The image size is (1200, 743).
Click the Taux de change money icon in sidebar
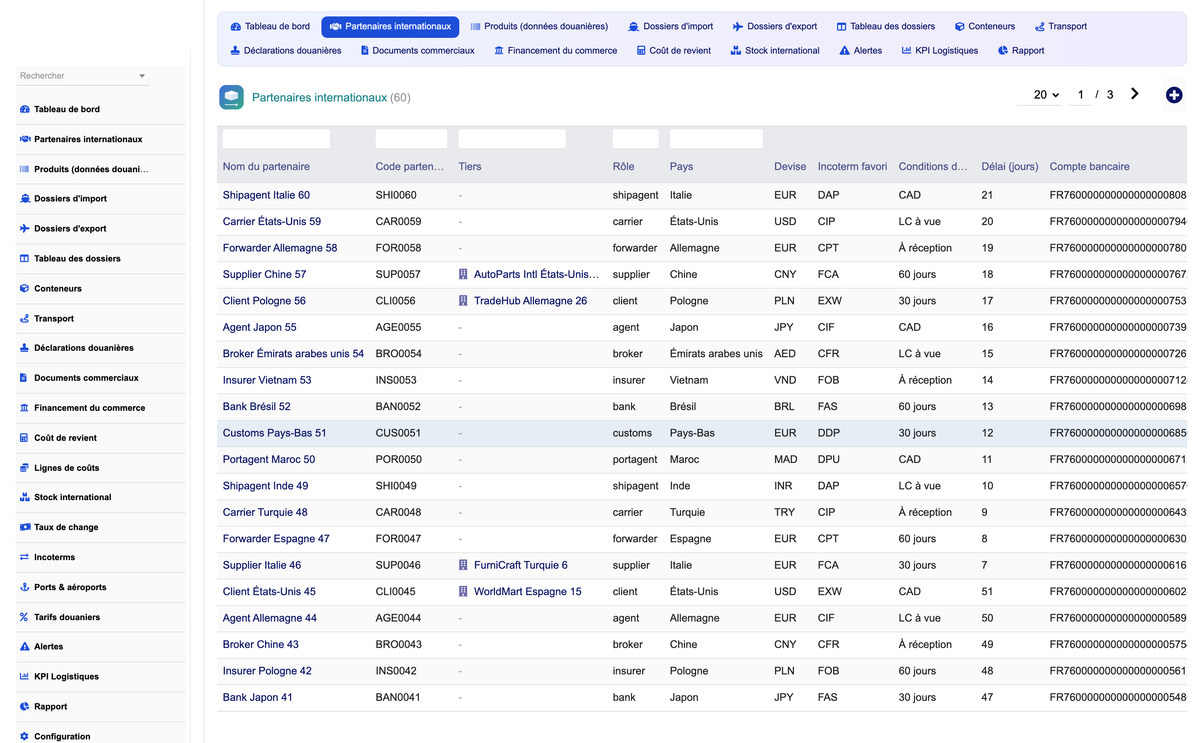click(x=25, y=527)
